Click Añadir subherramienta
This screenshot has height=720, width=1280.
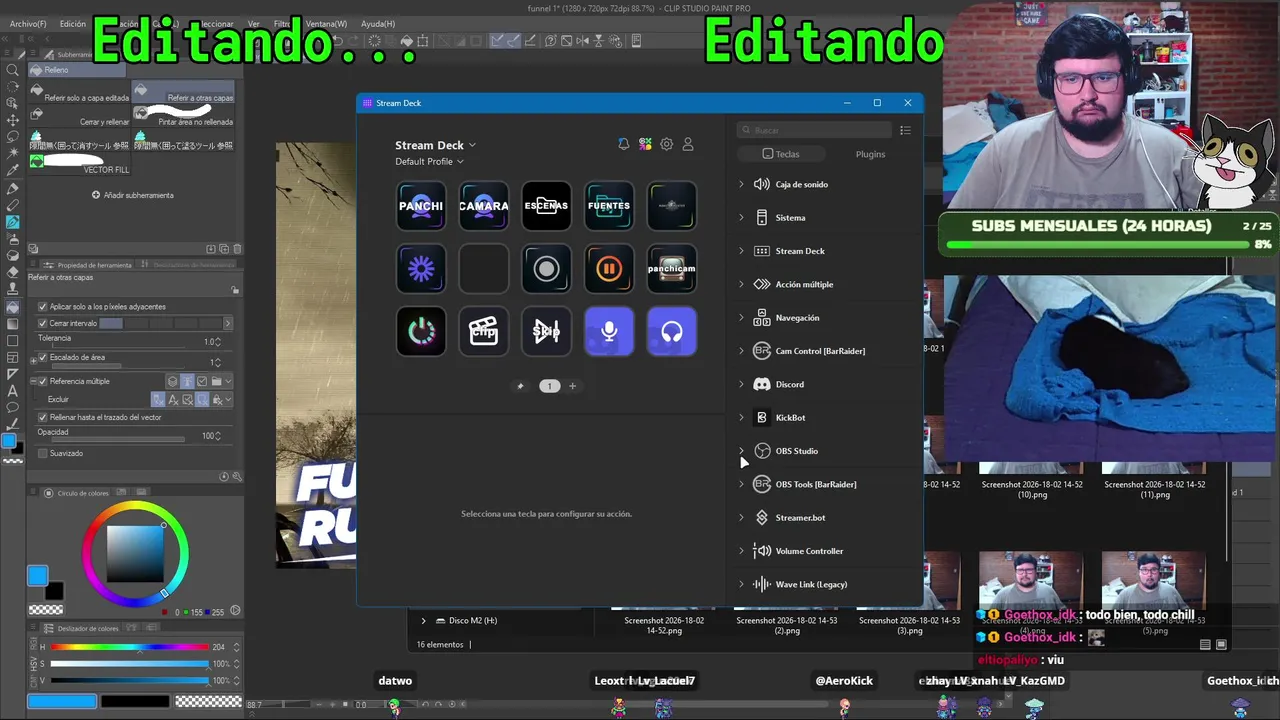coord(133,195)
